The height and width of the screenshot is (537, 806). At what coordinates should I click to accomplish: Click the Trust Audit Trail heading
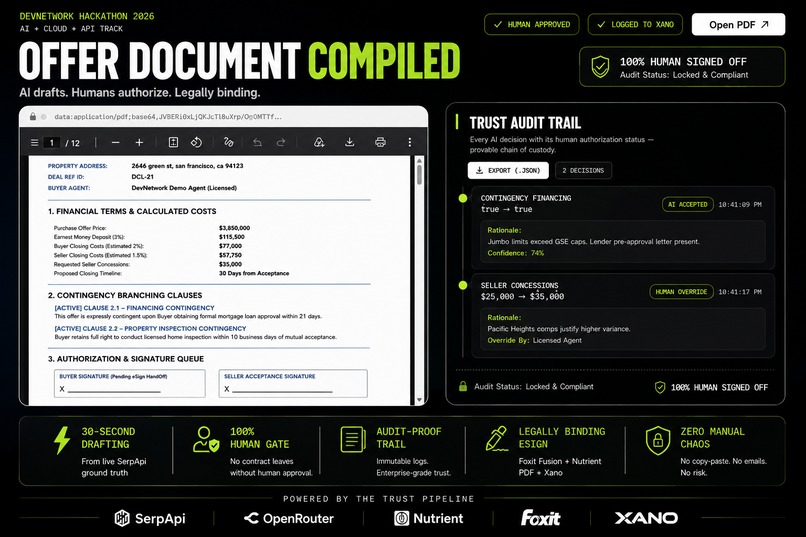tap(525, 123)
